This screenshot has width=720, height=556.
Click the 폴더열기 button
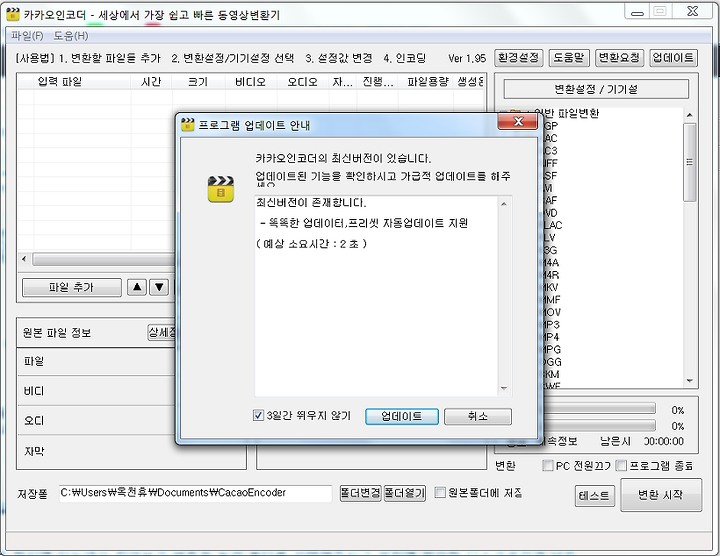click(x=405, y=493)
